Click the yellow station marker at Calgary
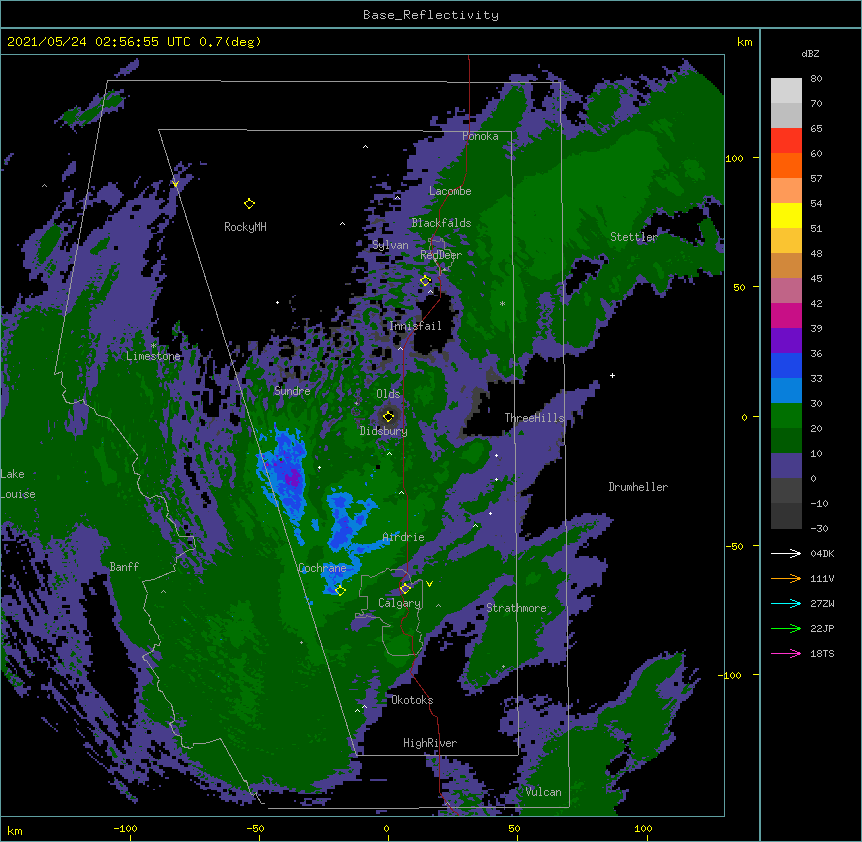Image resolution: width=862 pixels, height=842 pixels. [405, 589]
